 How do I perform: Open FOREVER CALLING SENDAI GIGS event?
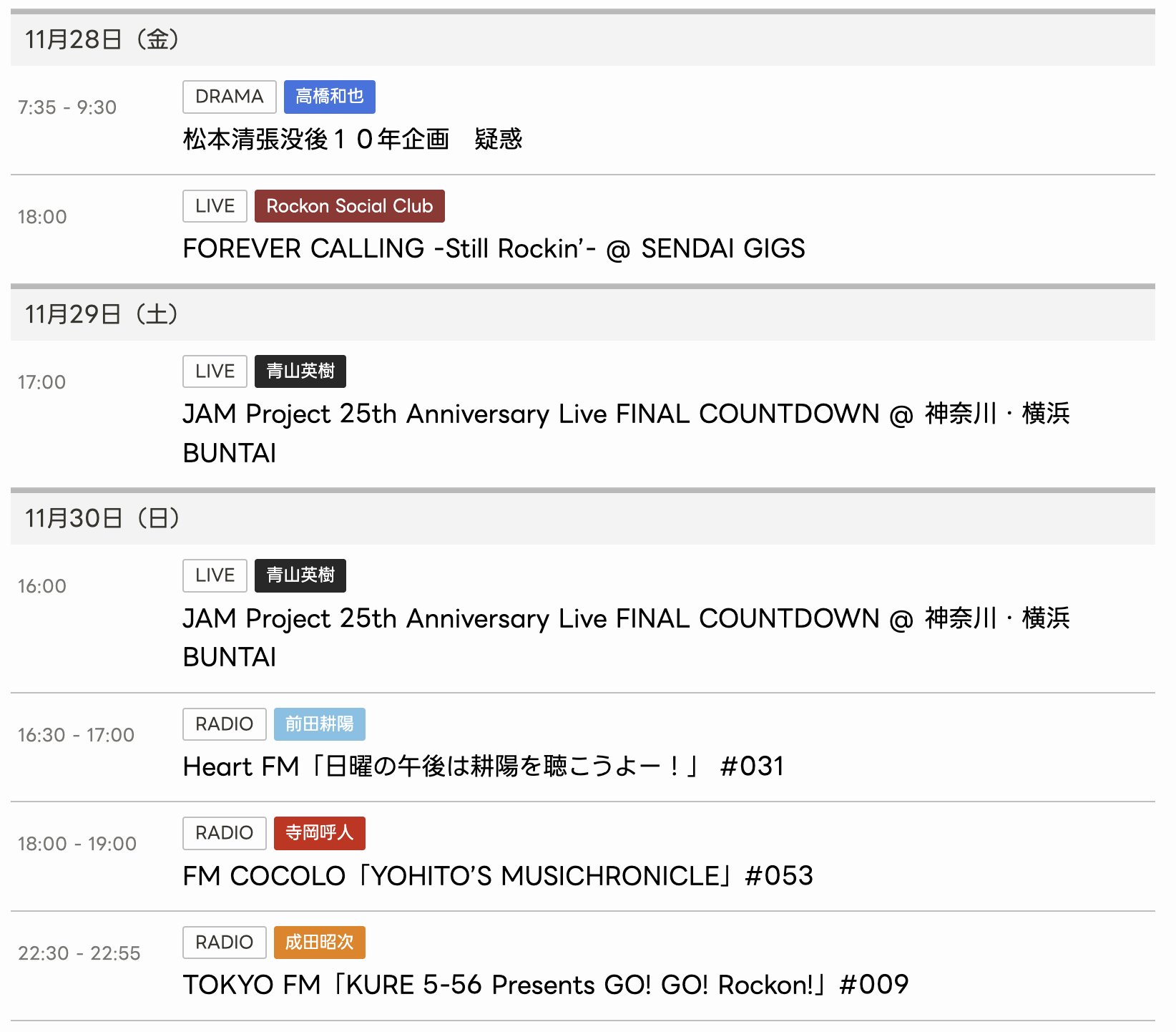[494, 248]
